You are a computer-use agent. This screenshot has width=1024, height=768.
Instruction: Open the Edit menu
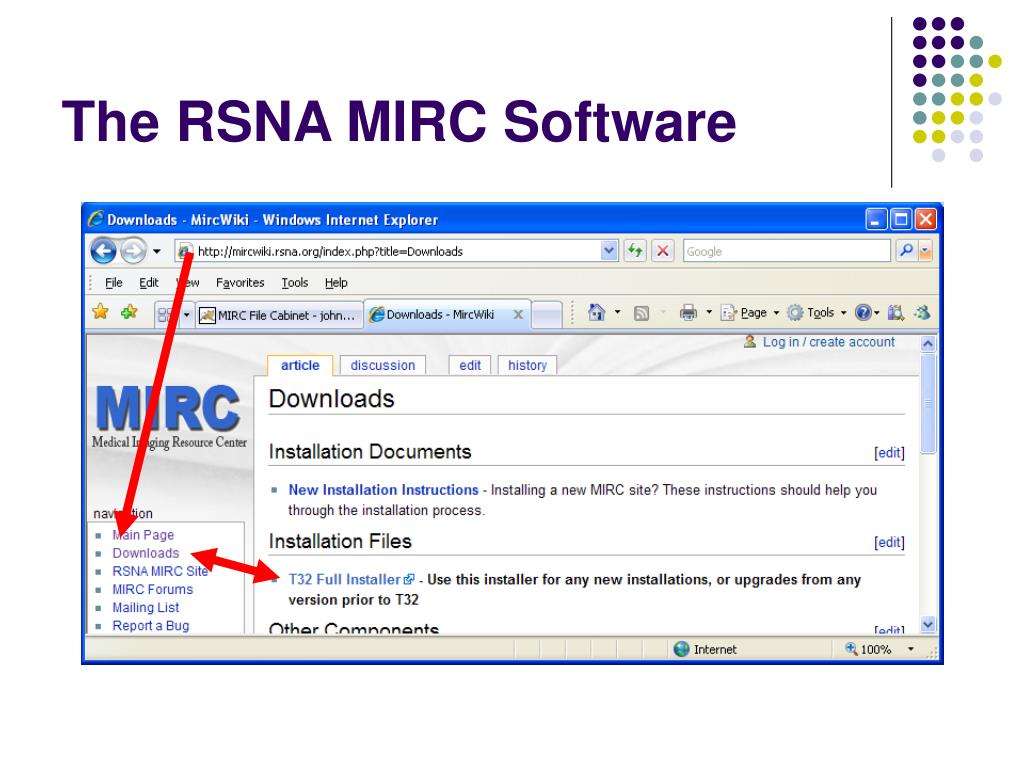click(148, 283)
